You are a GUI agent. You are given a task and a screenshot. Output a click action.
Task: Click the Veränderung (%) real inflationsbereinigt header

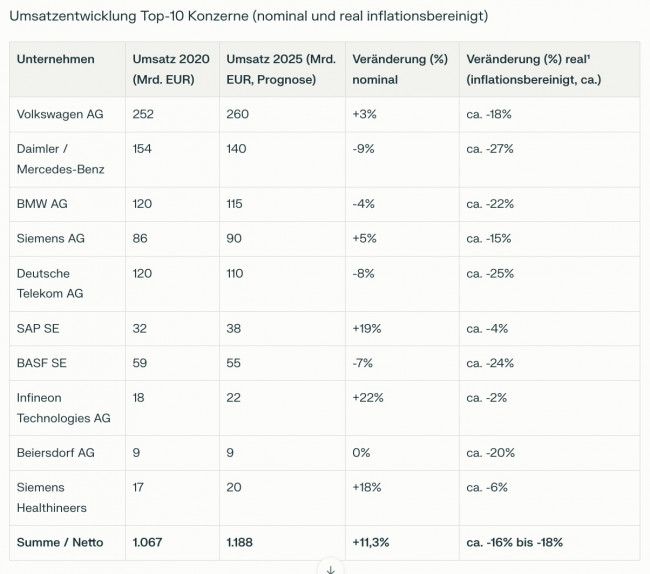[x=533, y=69]
